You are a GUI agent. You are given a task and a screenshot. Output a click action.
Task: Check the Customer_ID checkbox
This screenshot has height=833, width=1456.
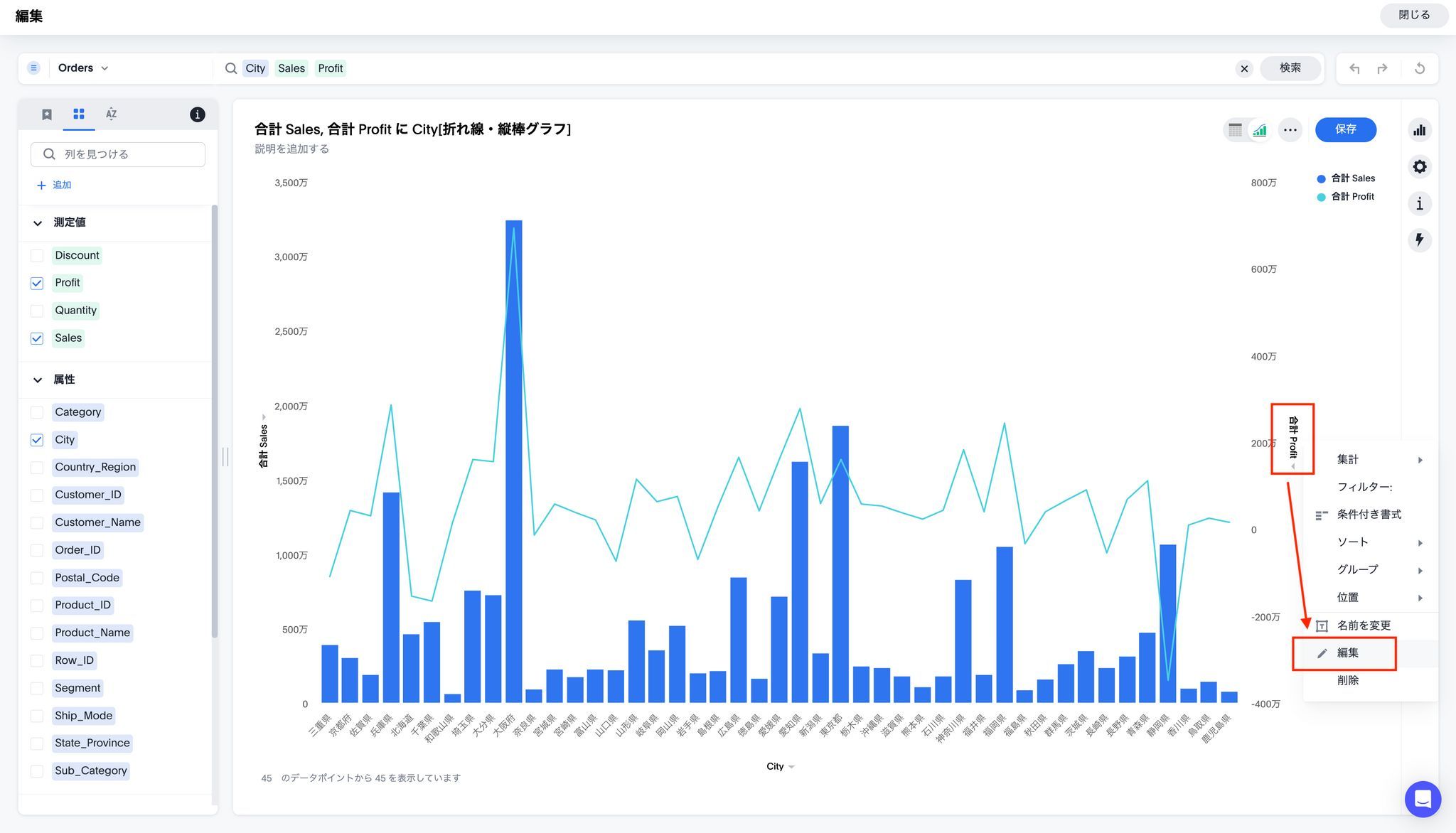click(37, 495)
